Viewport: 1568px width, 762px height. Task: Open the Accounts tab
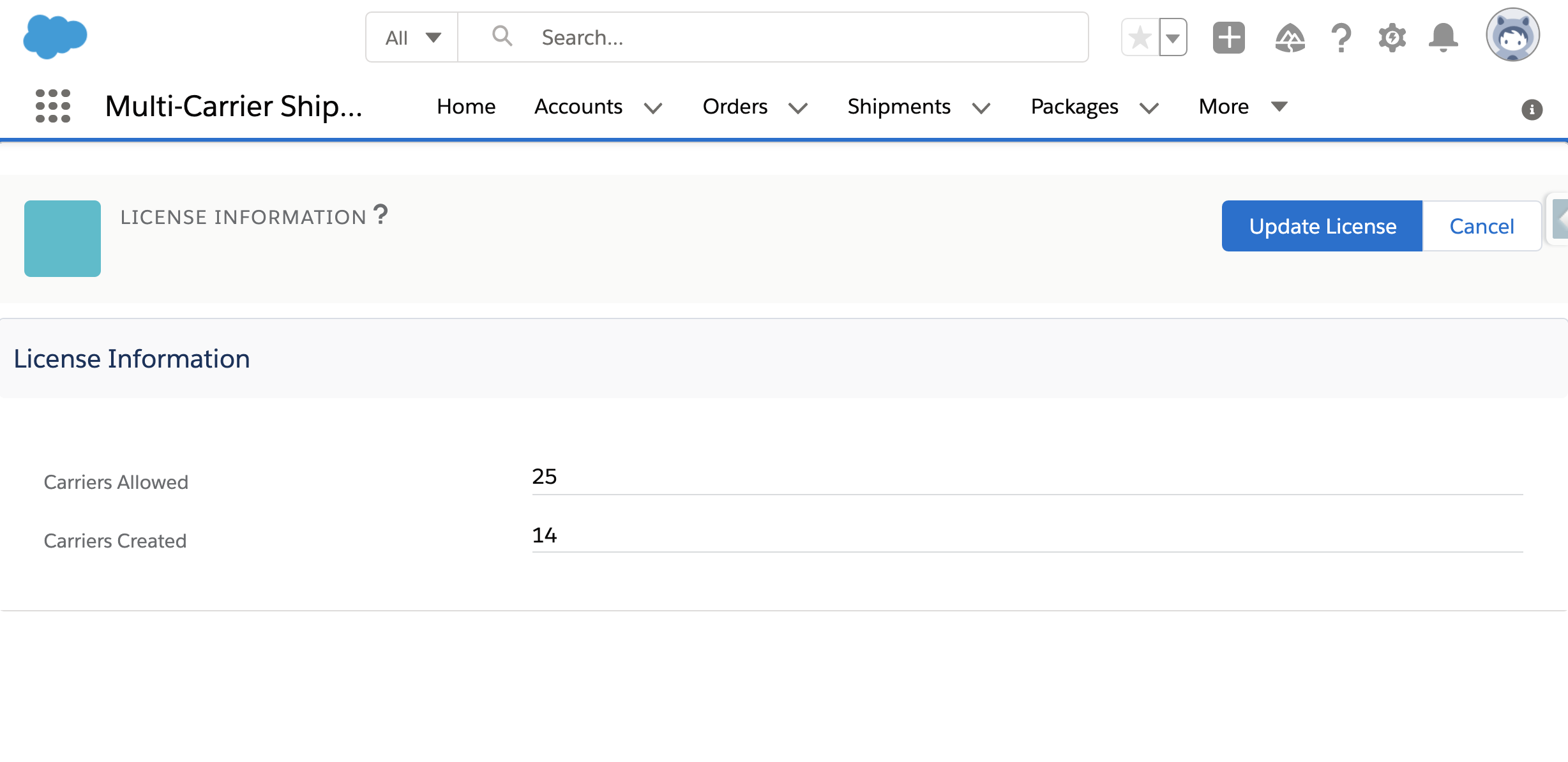[x=578, y=107]
